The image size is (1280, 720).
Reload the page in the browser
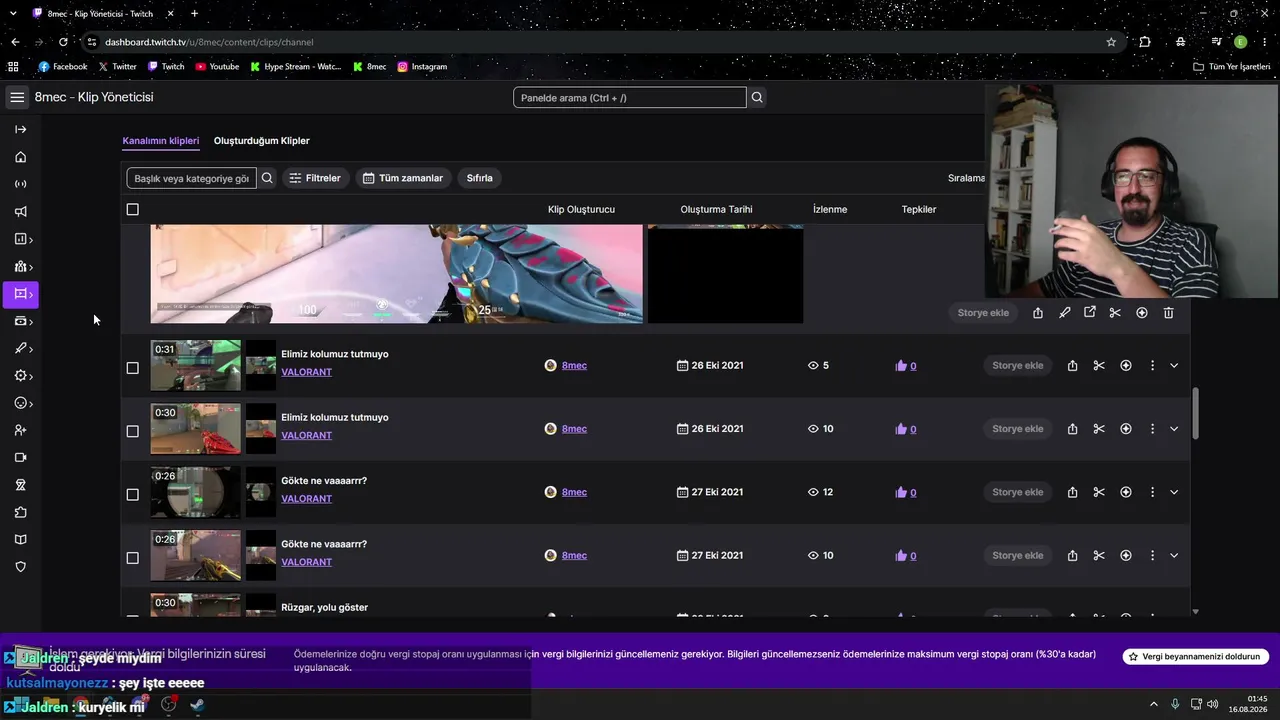(x=63, y=42)
